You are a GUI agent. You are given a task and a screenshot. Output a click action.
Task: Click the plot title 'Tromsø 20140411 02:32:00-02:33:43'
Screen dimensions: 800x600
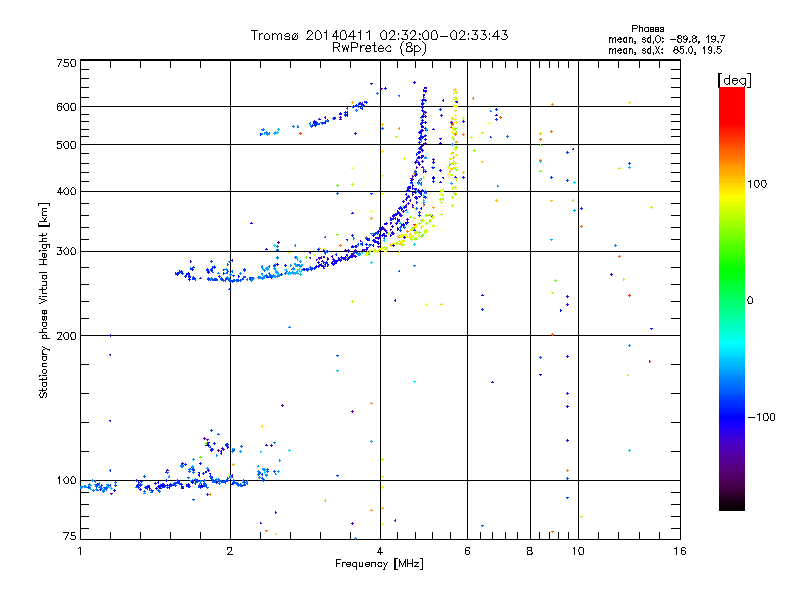[379, 35]
